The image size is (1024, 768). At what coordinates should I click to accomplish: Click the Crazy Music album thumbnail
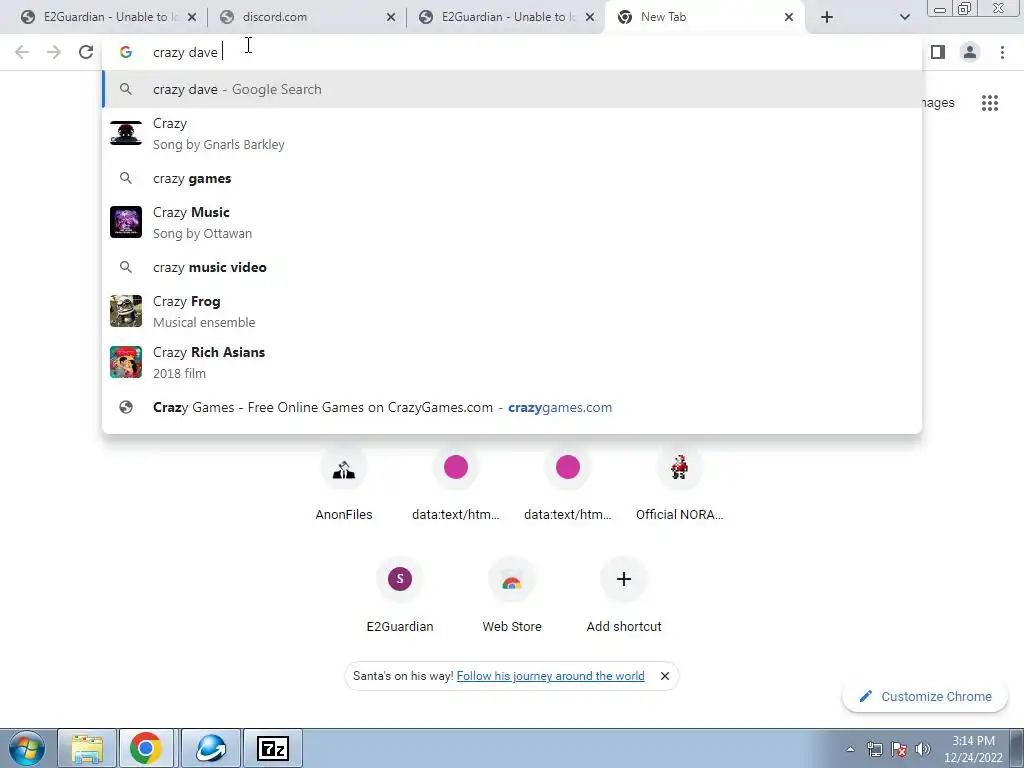click(125, 222)
